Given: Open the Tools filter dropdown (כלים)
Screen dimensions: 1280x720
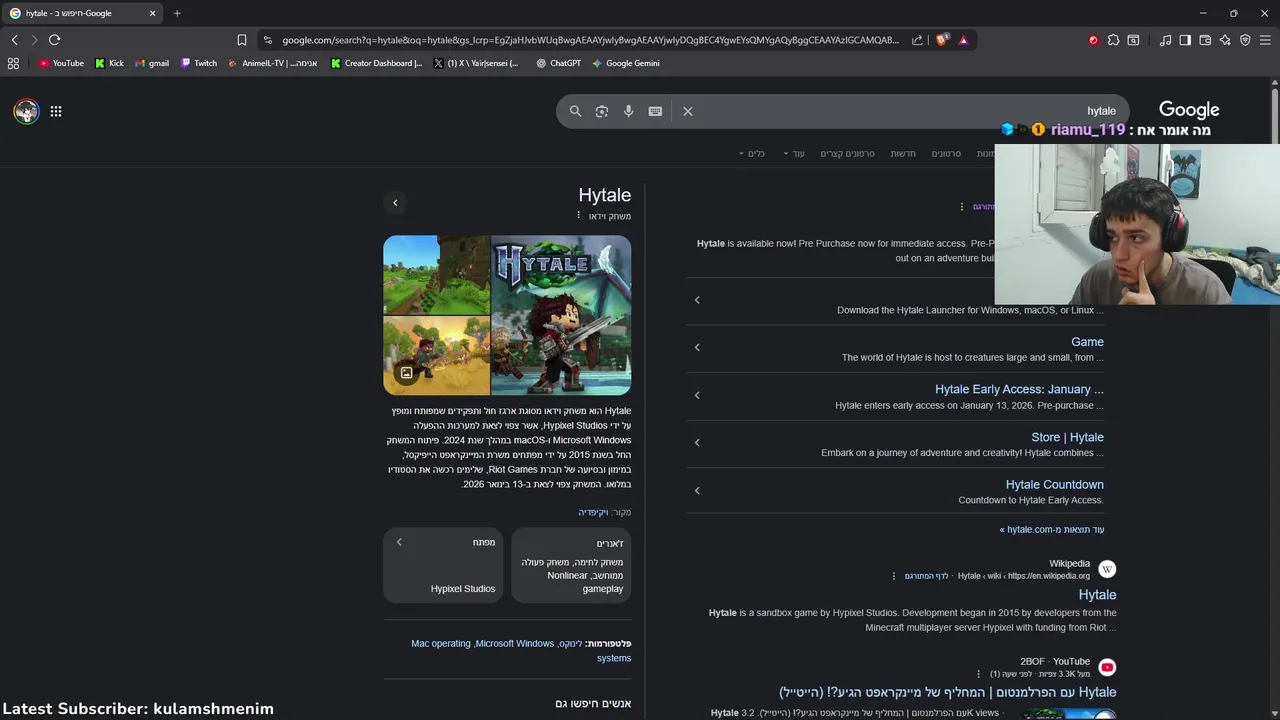Looking at the screenshot, I should click(751, 153).
